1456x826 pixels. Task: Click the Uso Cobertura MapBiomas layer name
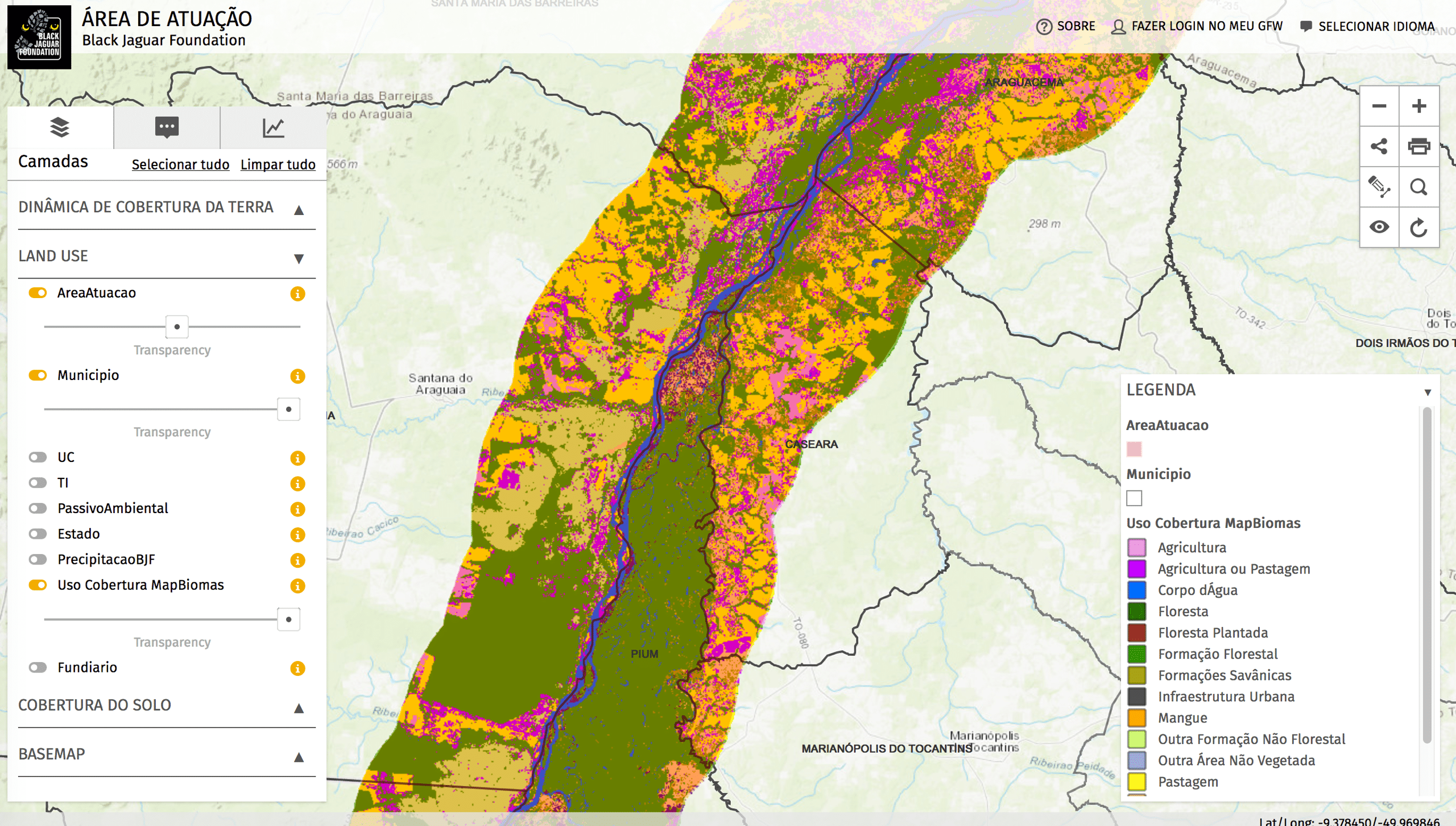[140, 585]
